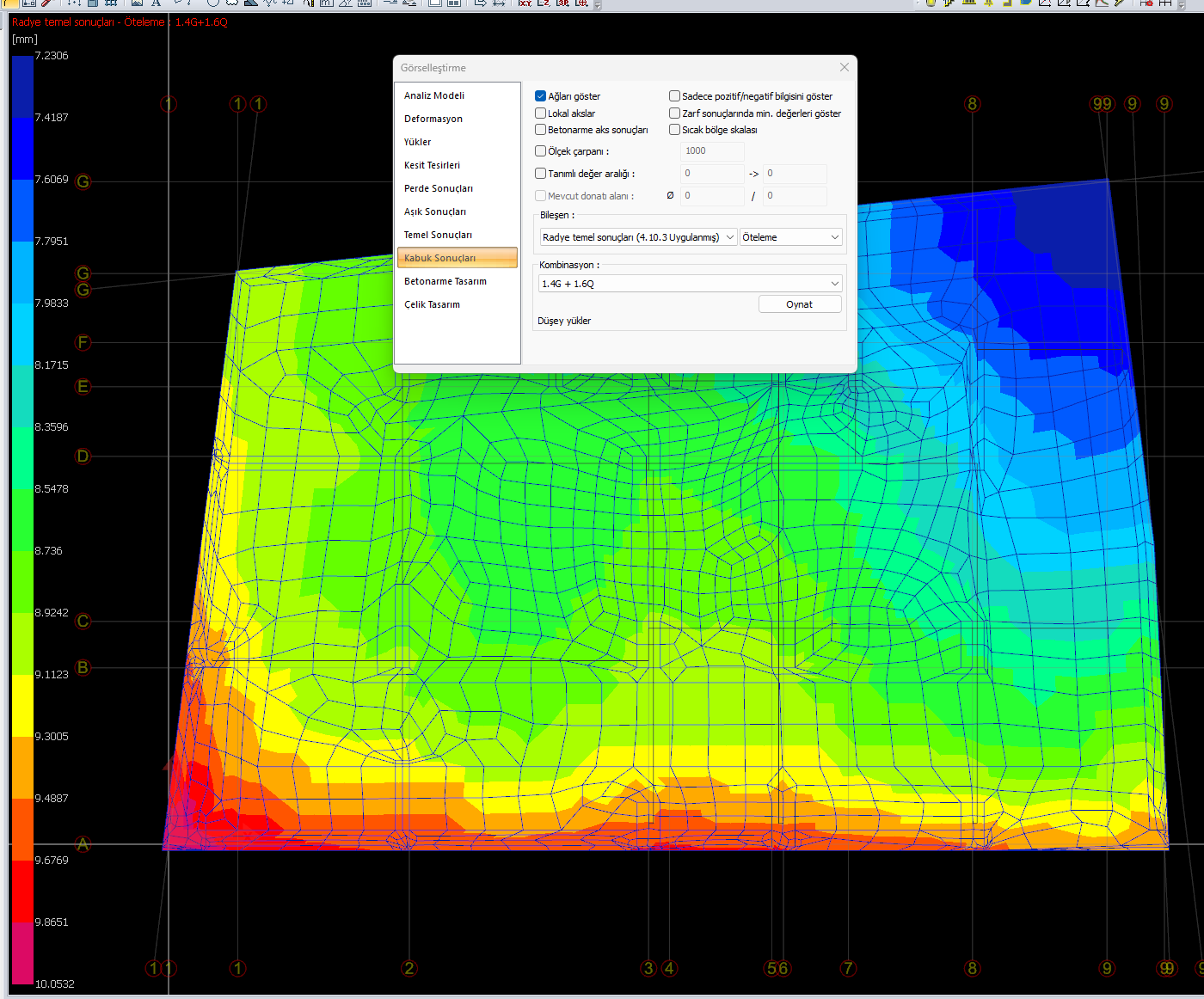The height and width of the screenshot is (999, 1204).
Task: Tick the 'Sıcak bölge skalası' checkbox
Action: click(x=675, y=130)
